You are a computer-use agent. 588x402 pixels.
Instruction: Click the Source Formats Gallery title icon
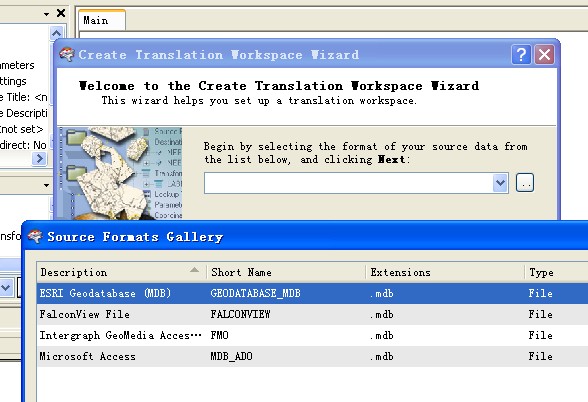36,237
